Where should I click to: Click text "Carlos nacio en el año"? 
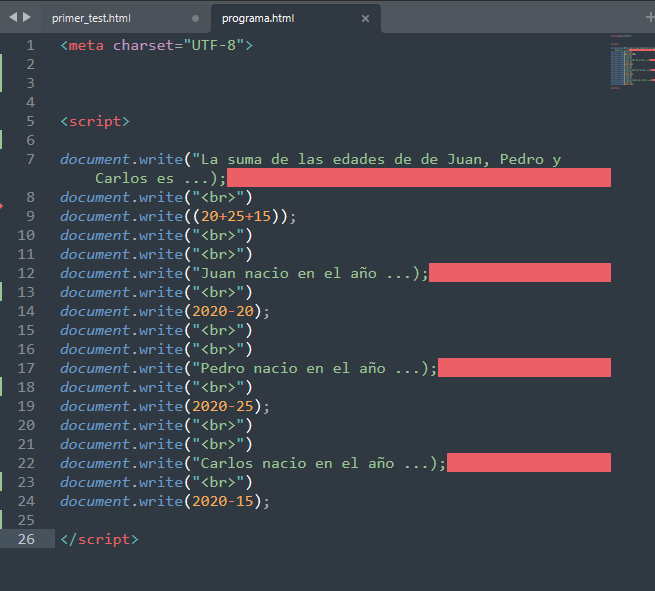tap(297, 463)
